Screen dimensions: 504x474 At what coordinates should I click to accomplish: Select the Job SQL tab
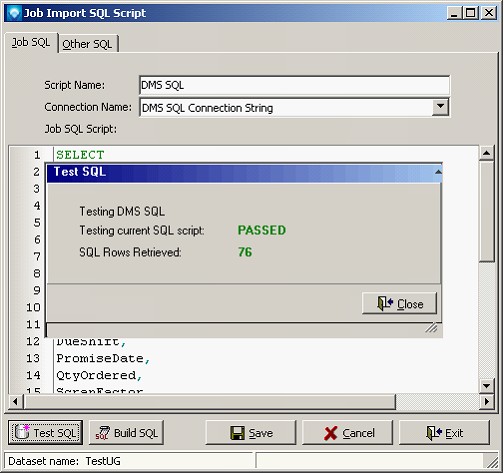(x=31, y=43)
